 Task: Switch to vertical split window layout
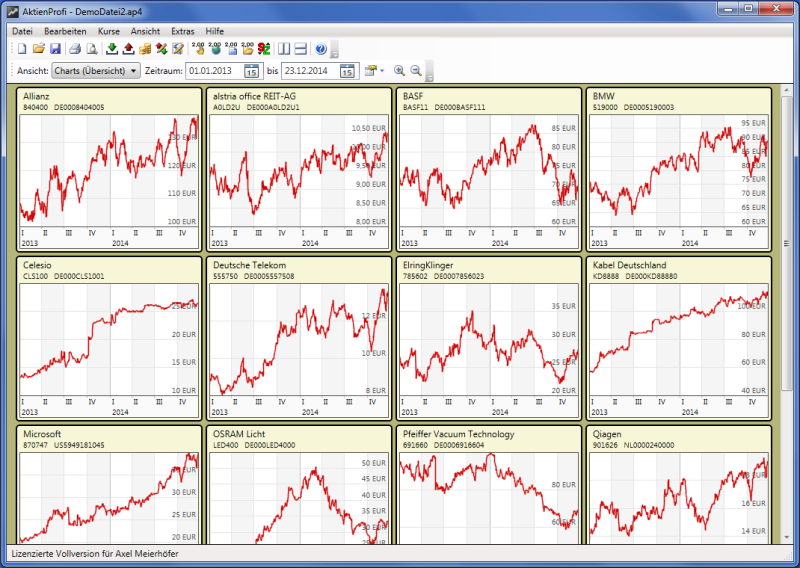[x=284, y=49]
